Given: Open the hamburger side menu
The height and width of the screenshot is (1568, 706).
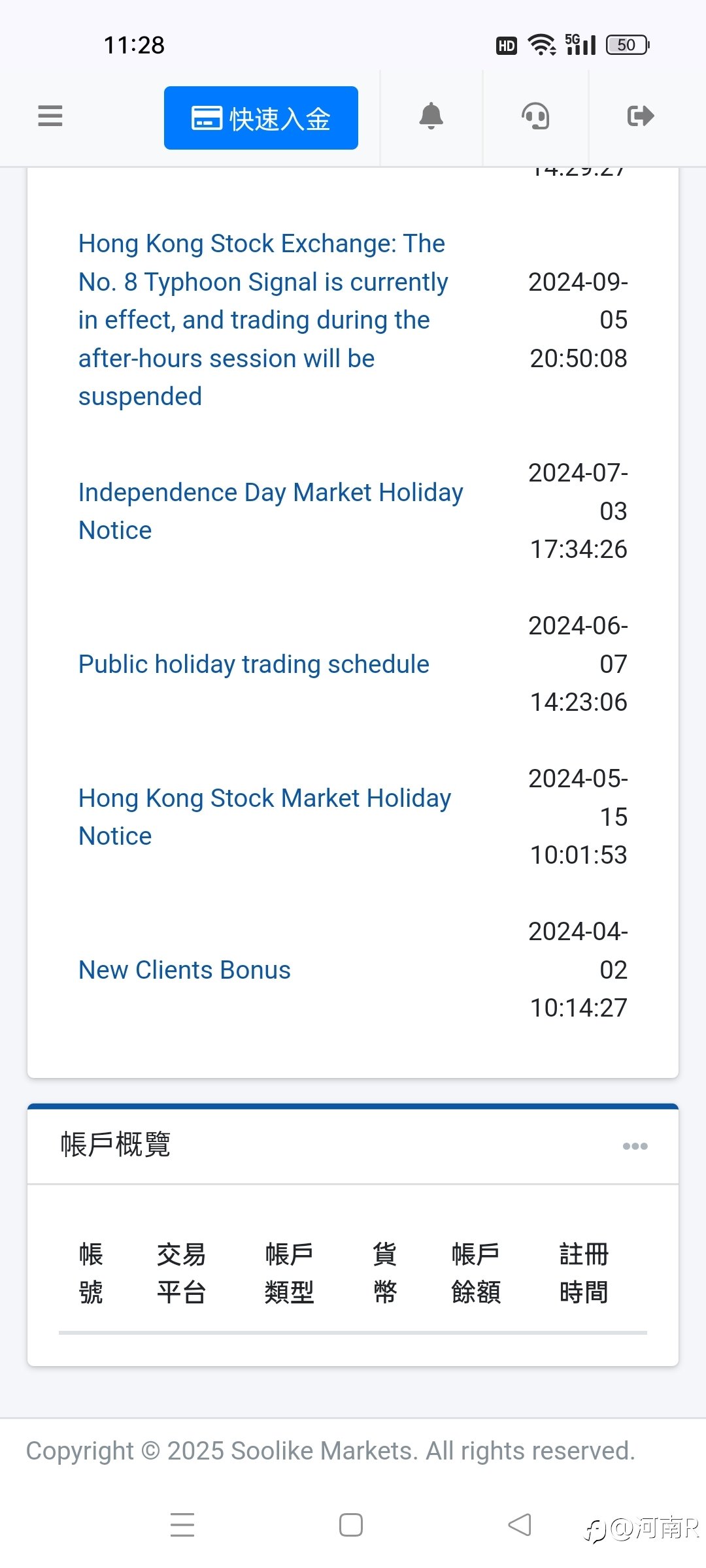Looking at the screenshot, I should [x=50, y=116].
